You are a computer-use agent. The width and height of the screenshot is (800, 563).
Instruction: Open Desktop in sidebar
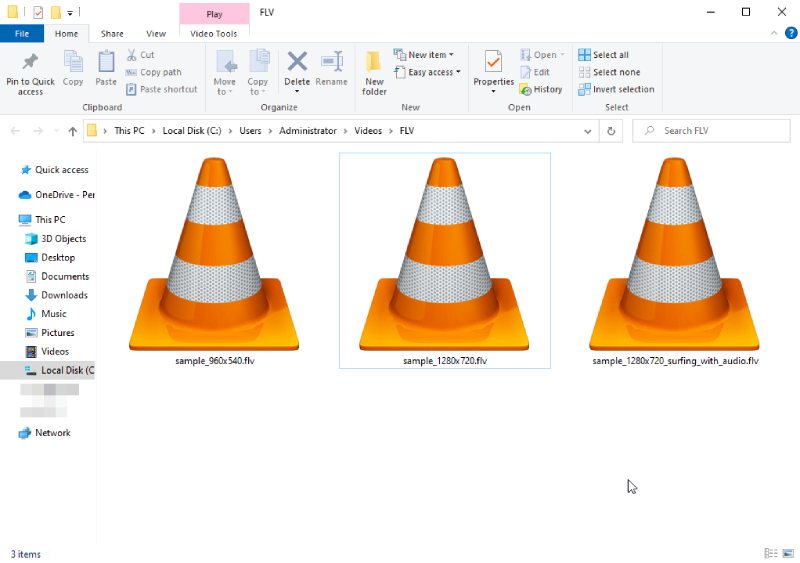click(50, 257)
